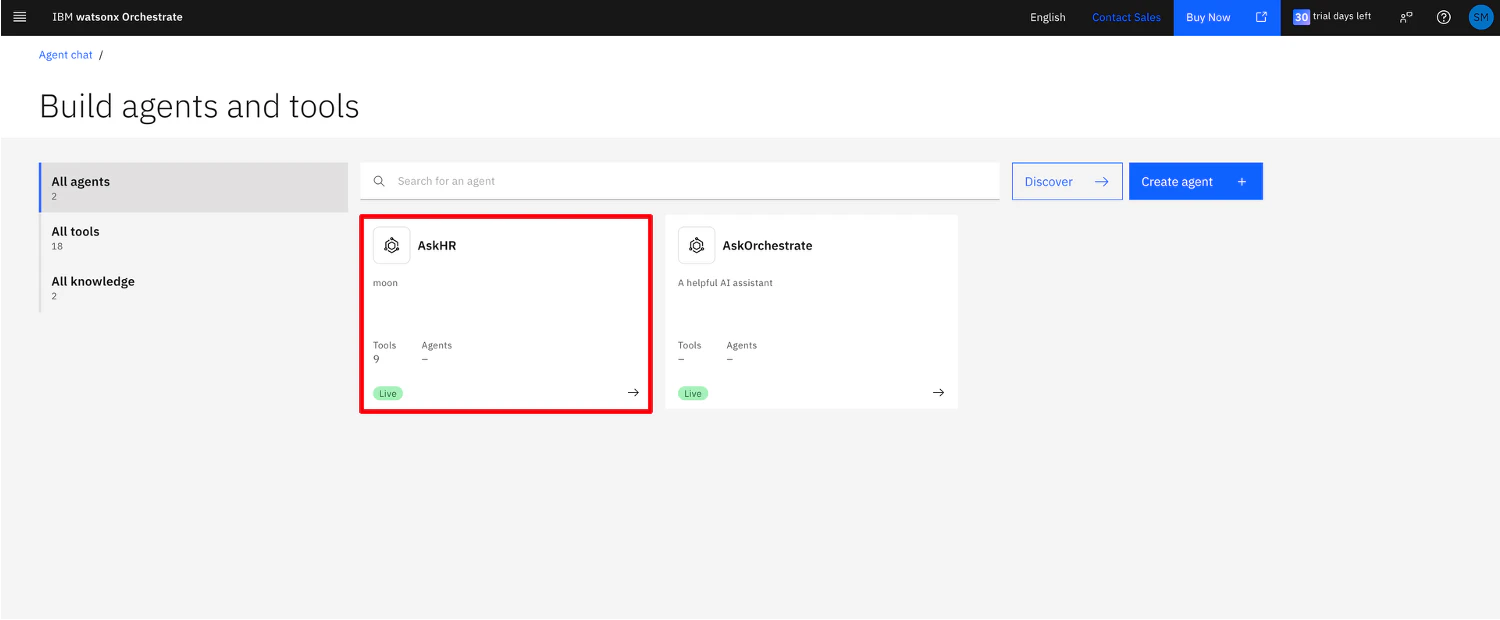Image resolution: width=1500 pixels, height=620 pixels.
Task: Click 'A helpful AI assistant' description
Action: [725, 283]
